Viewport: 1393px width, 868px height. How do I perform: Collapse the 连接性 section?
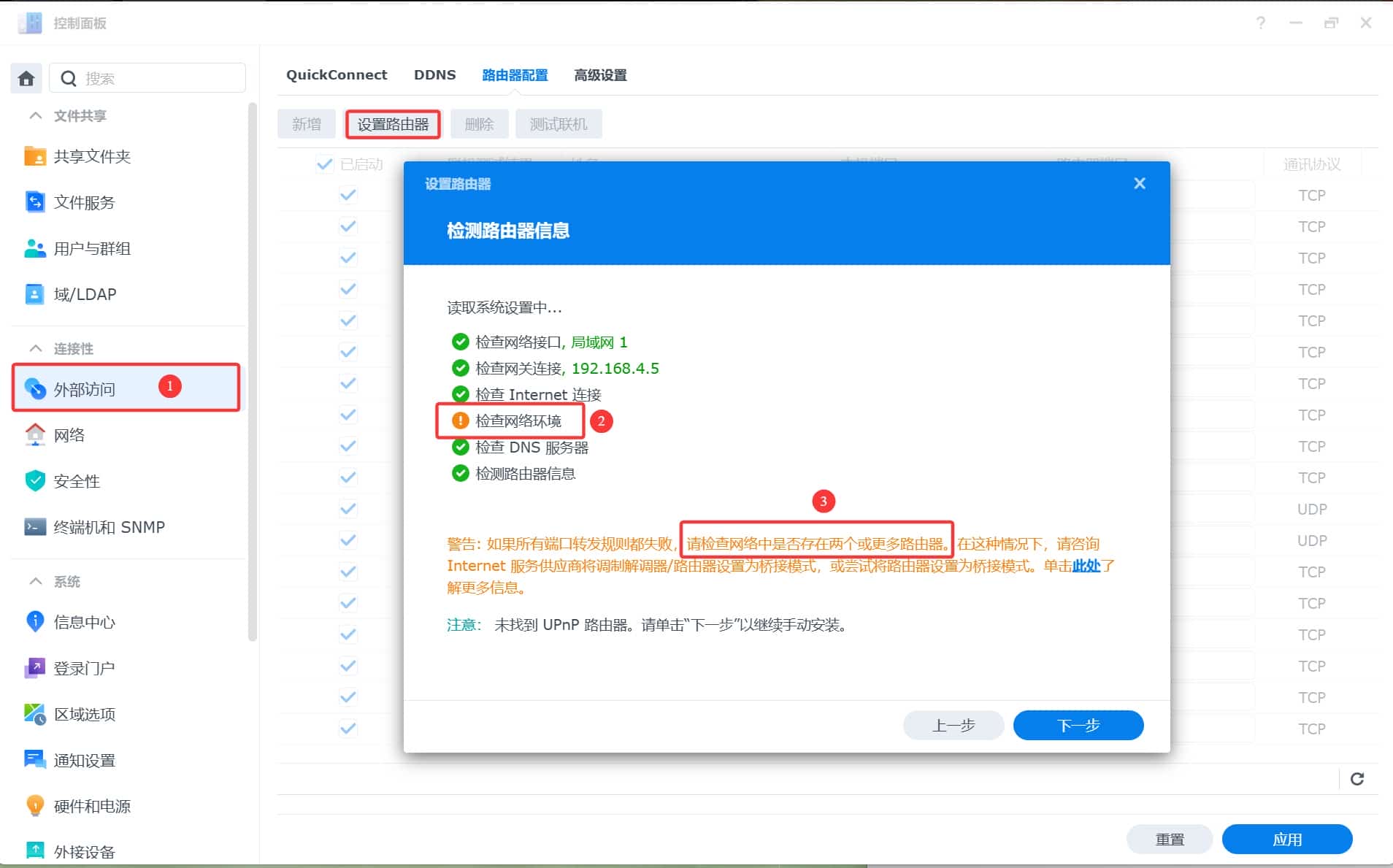coord(35,348)
